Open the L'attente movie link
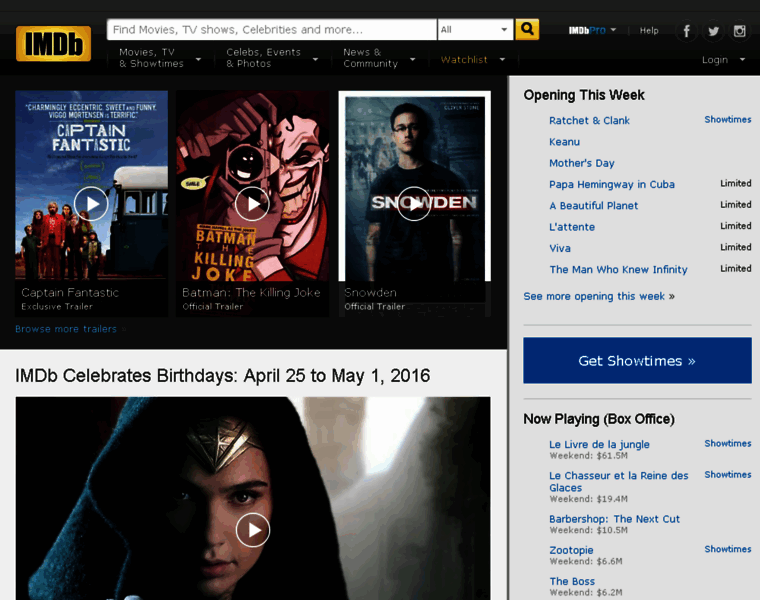 (x=572, y=227)
